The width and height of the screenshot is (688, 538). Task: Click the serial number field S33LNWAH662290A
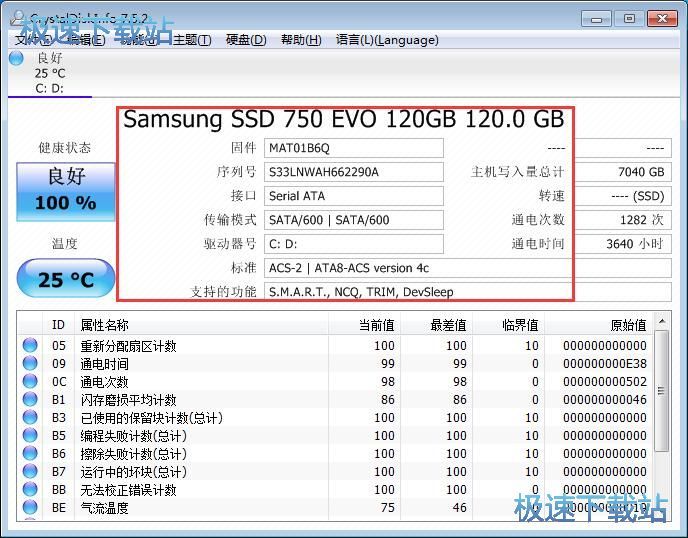coord(354,172)
